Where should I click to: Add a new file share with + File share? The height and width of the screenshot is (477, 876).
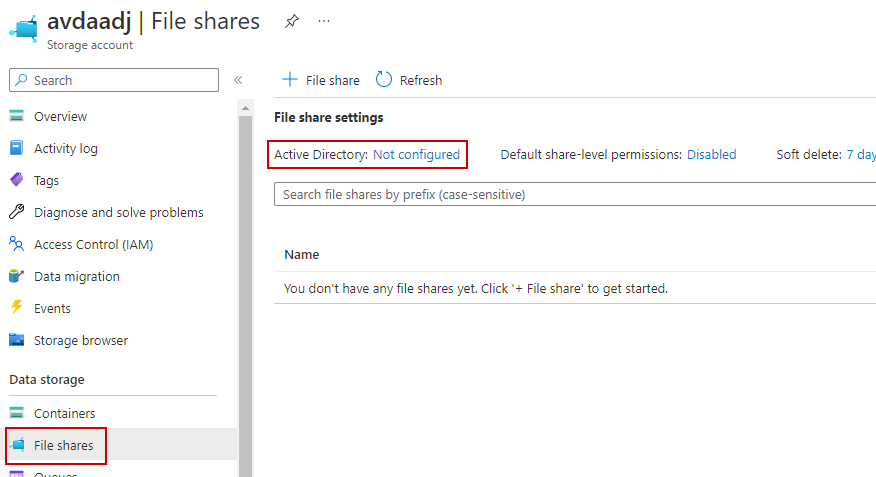click(321, 80)
